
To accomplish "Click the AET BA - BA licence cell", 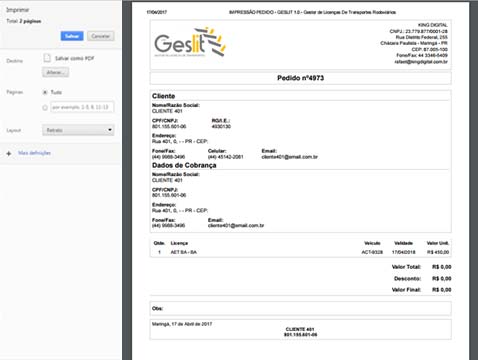I will (x=184, y=252).
